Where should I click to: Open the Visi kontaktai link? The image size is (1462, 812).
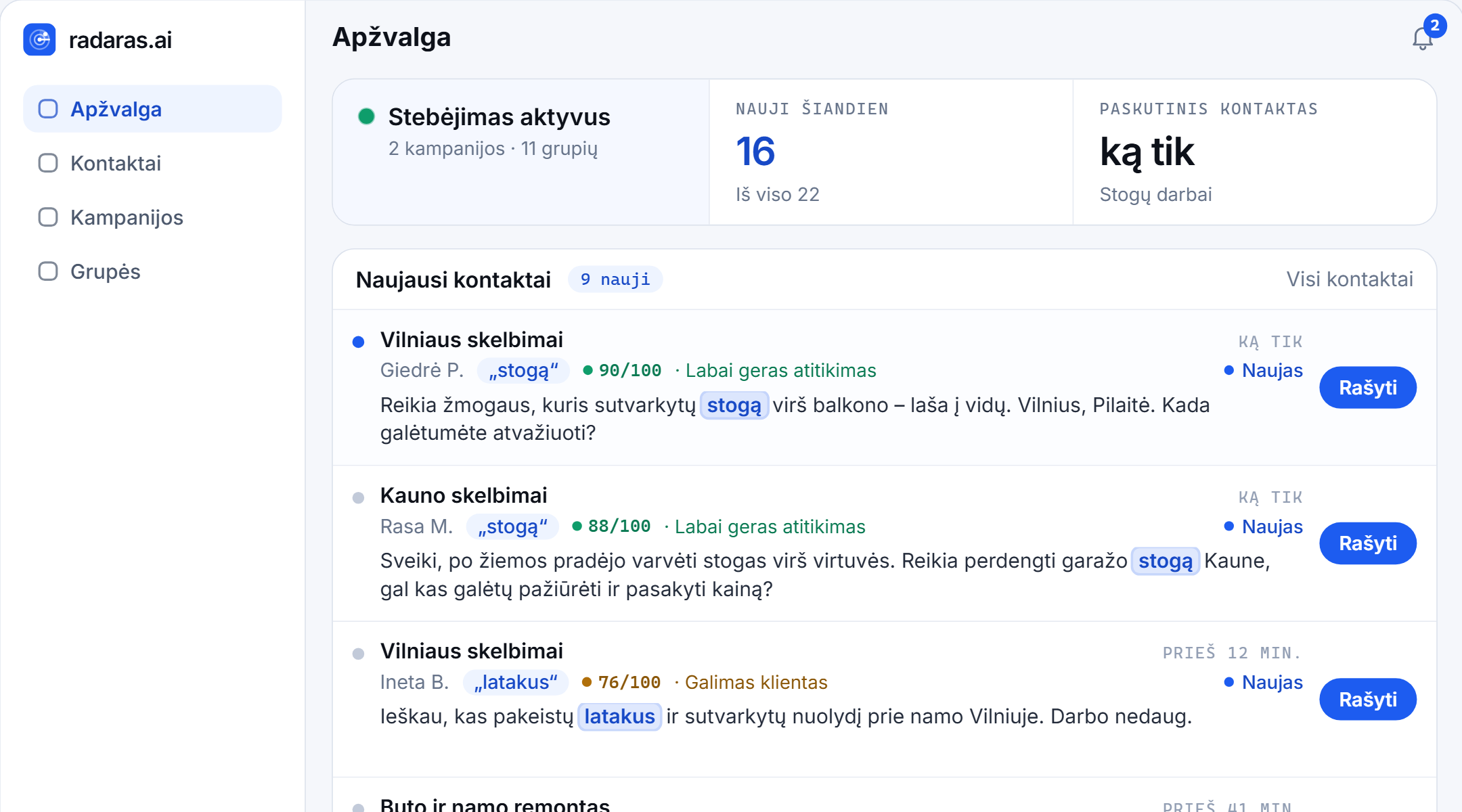click(1350, 279)
